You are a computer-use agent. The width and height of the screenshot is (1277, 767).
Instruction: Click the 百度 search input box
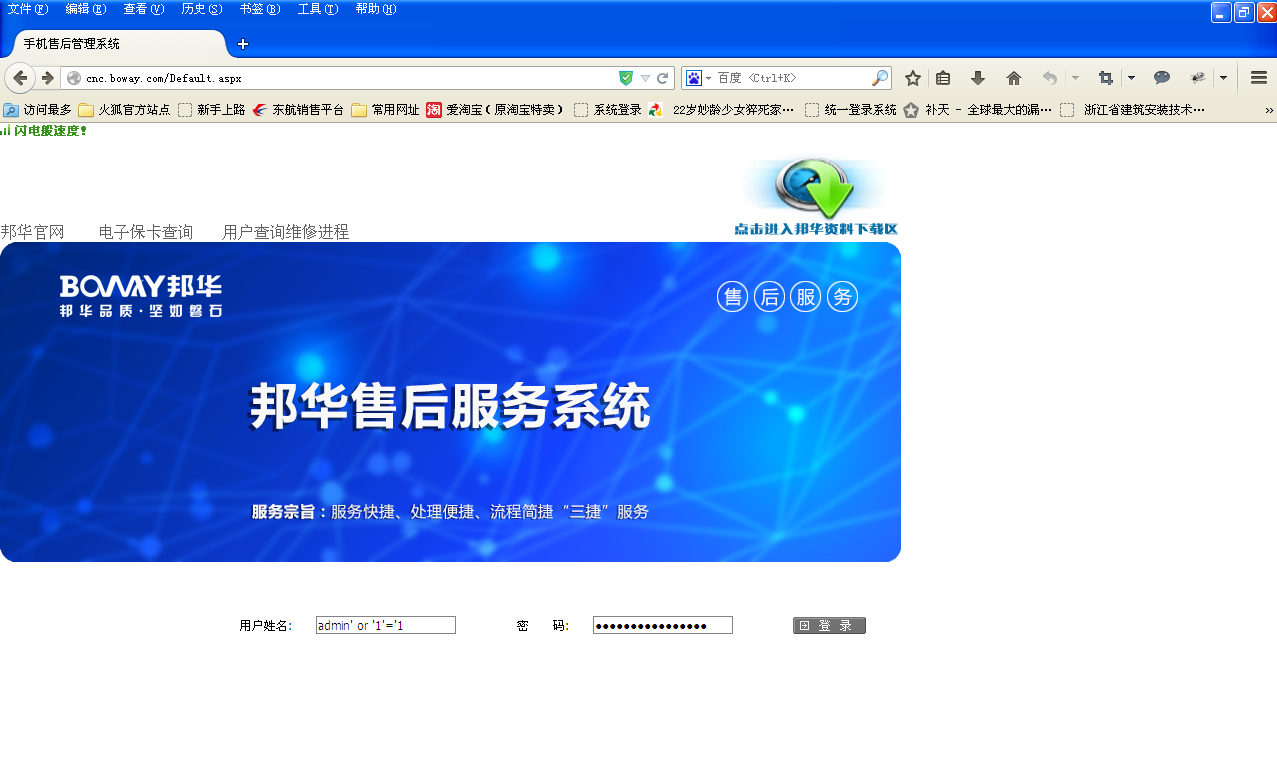coord(790,78)
